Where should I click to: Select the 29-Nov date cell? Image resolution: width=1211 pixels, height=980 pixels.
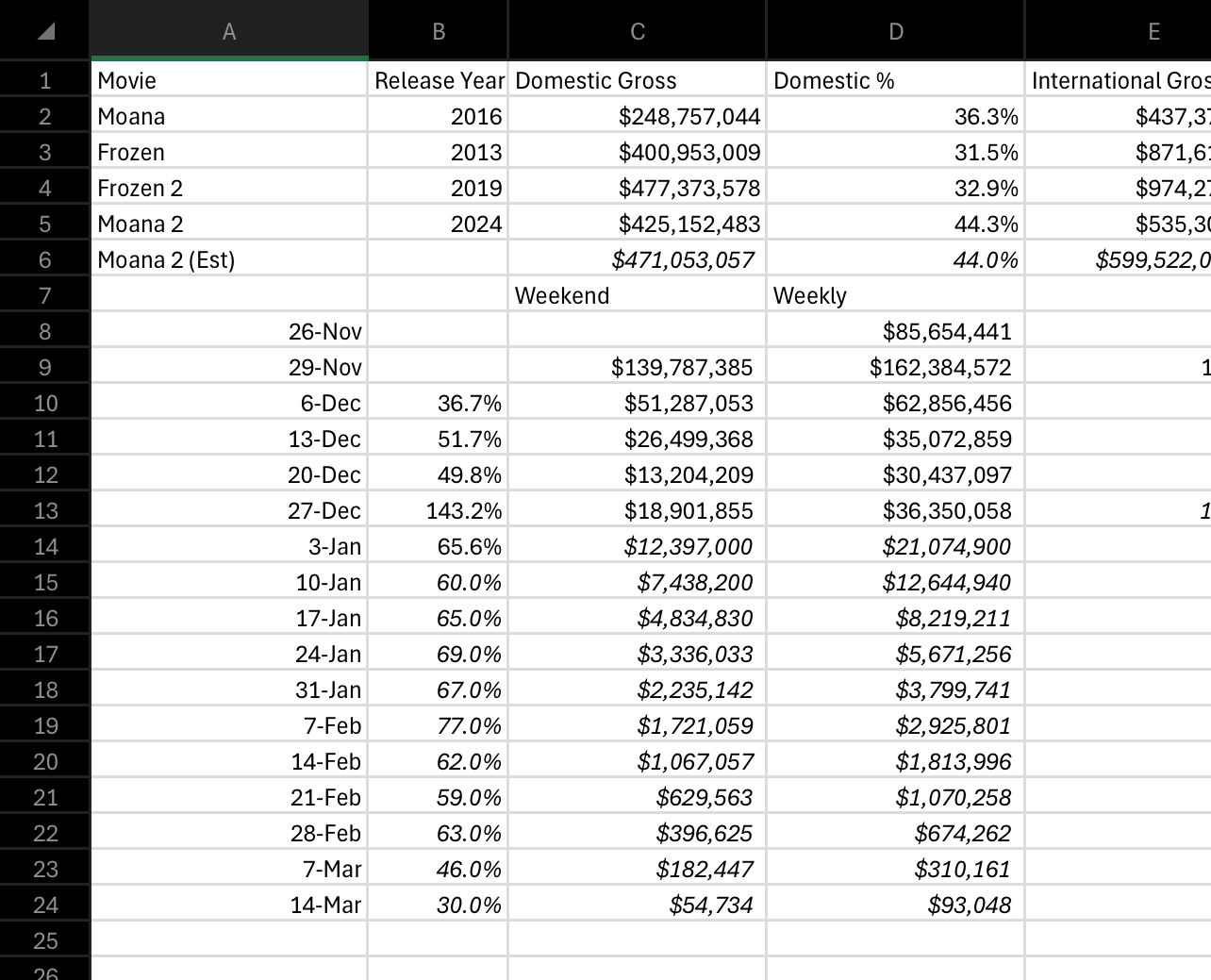tap(229, 367)
